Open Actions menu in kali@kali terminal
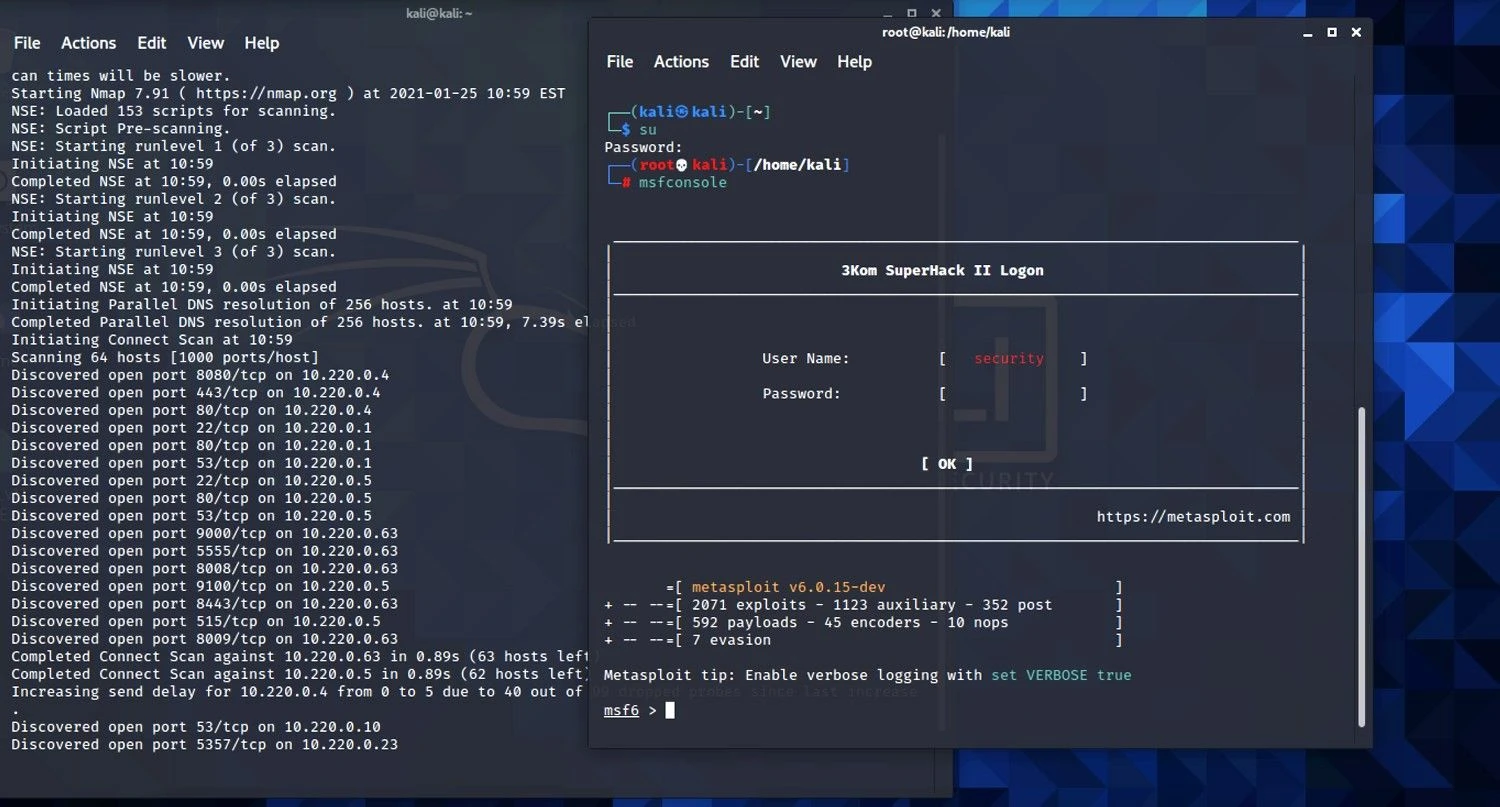1500x807 pixels. [88, 43]
